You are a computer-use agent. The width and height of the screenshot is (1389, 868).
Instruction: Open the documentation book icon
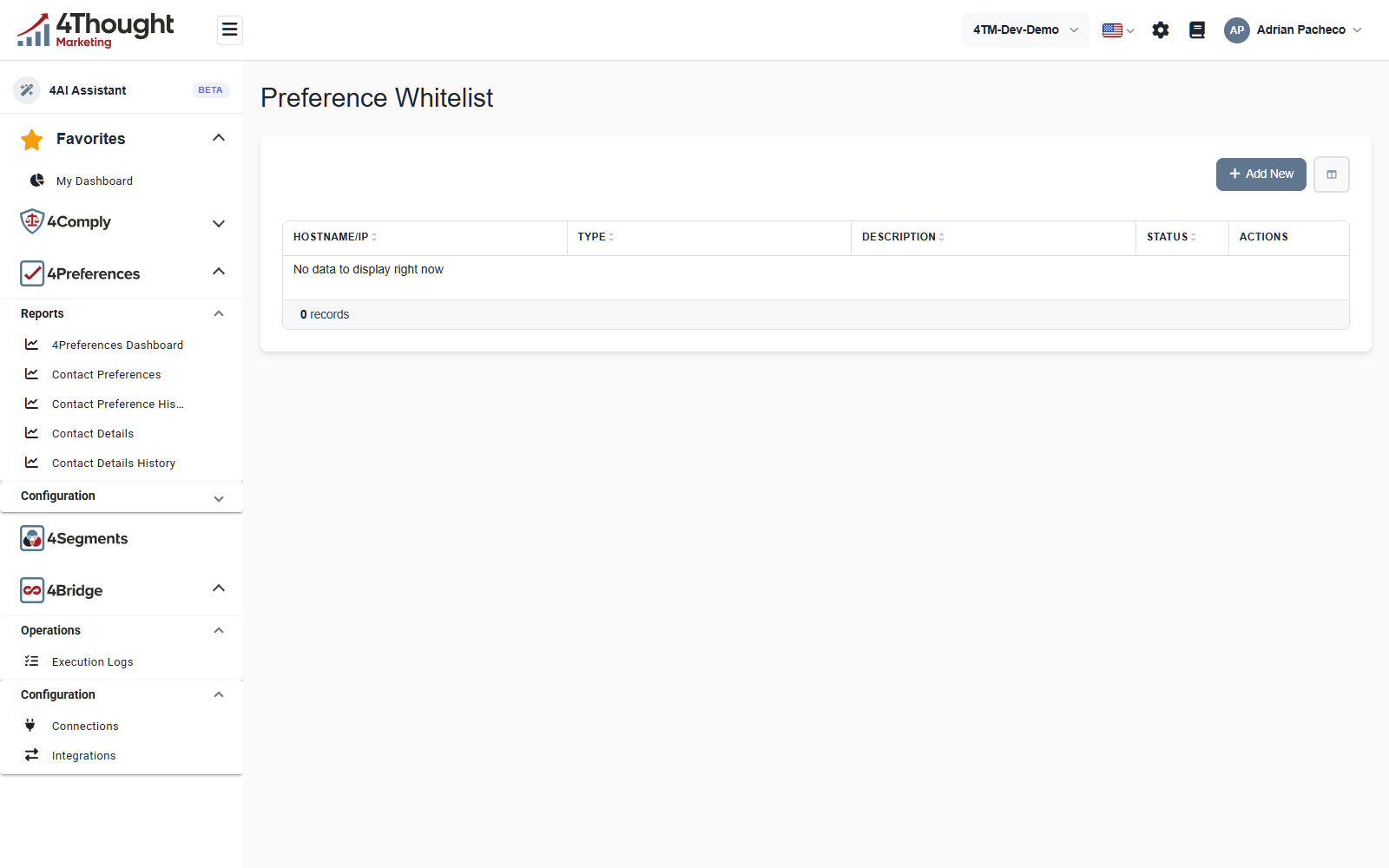coord(1197,30)
